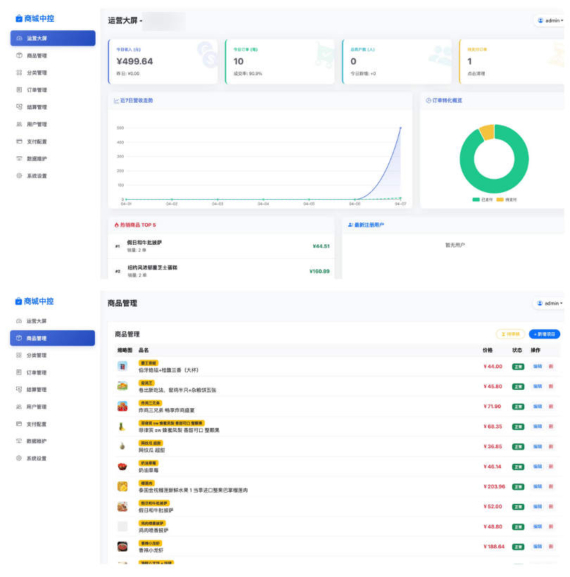Click the 结算管理 icon in the upper sidebar
The image size is (570, 577).
pyautogui.click(x=20, y=107)
